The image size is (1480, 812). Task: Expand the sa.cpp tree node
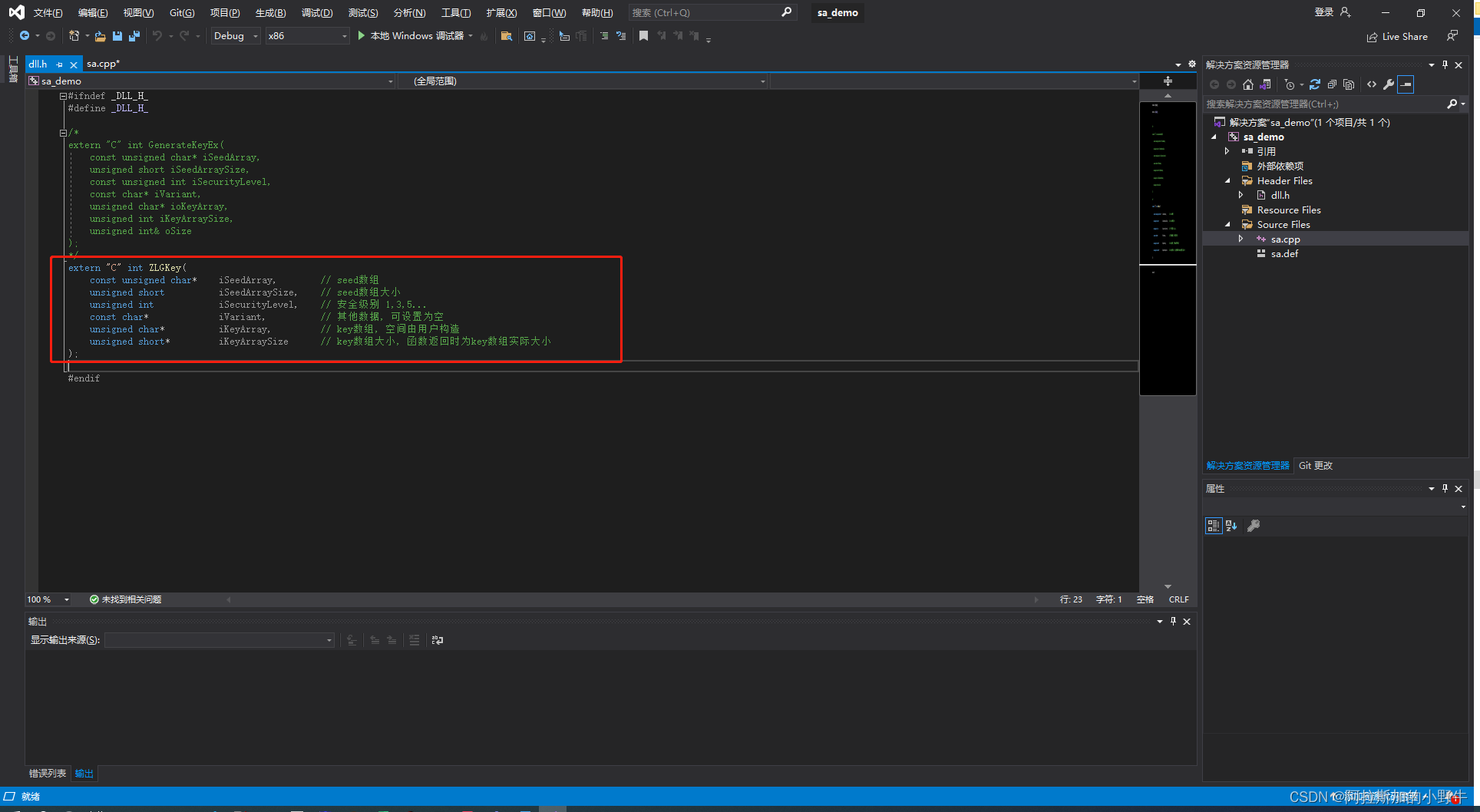tap(1240, 239)
